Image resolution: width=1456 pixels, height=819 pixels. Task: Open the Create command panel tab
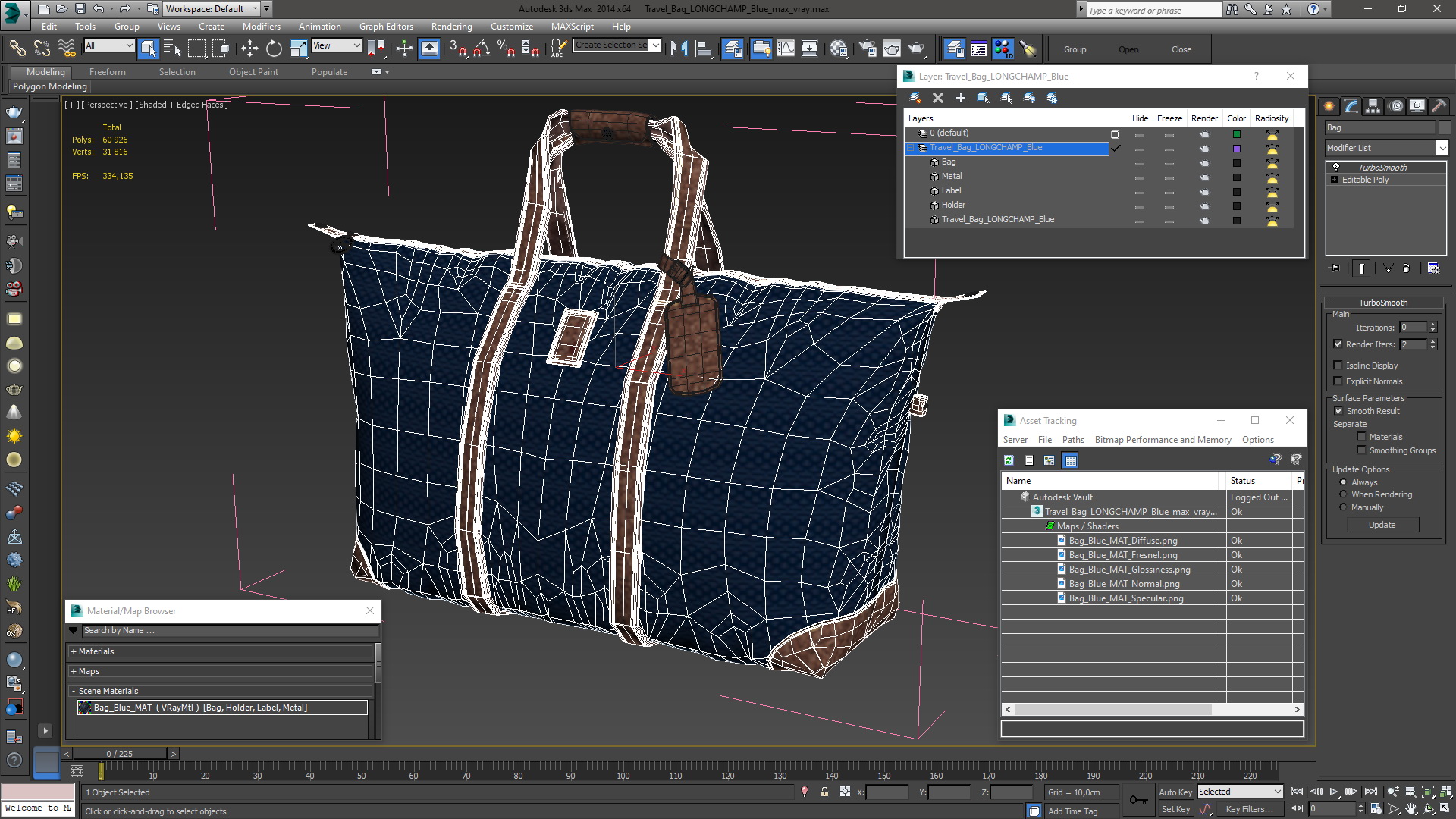tap(1329, 106)
